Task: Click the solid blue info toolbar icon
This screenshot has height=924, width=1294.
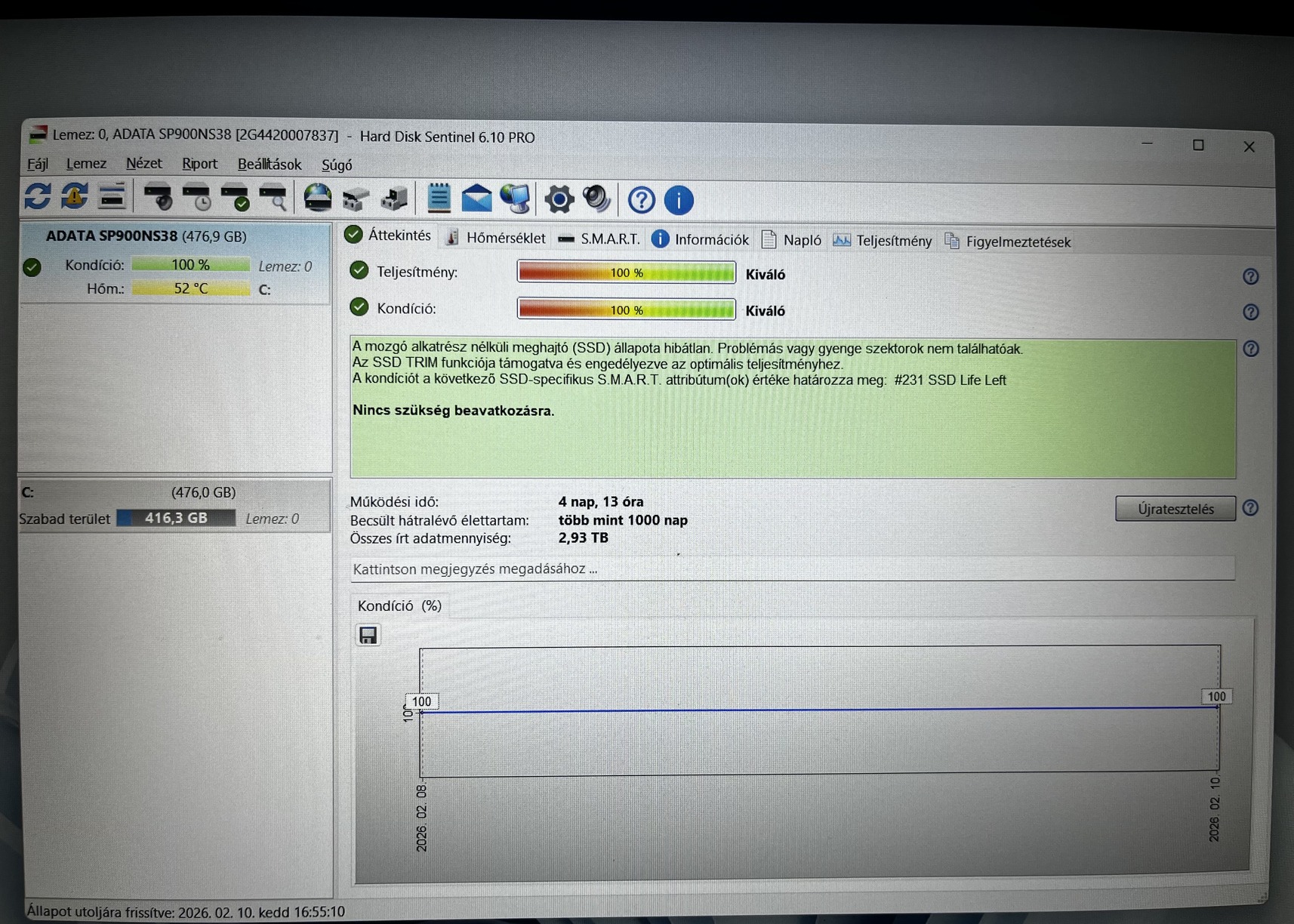Action: (x=679, y=200)
